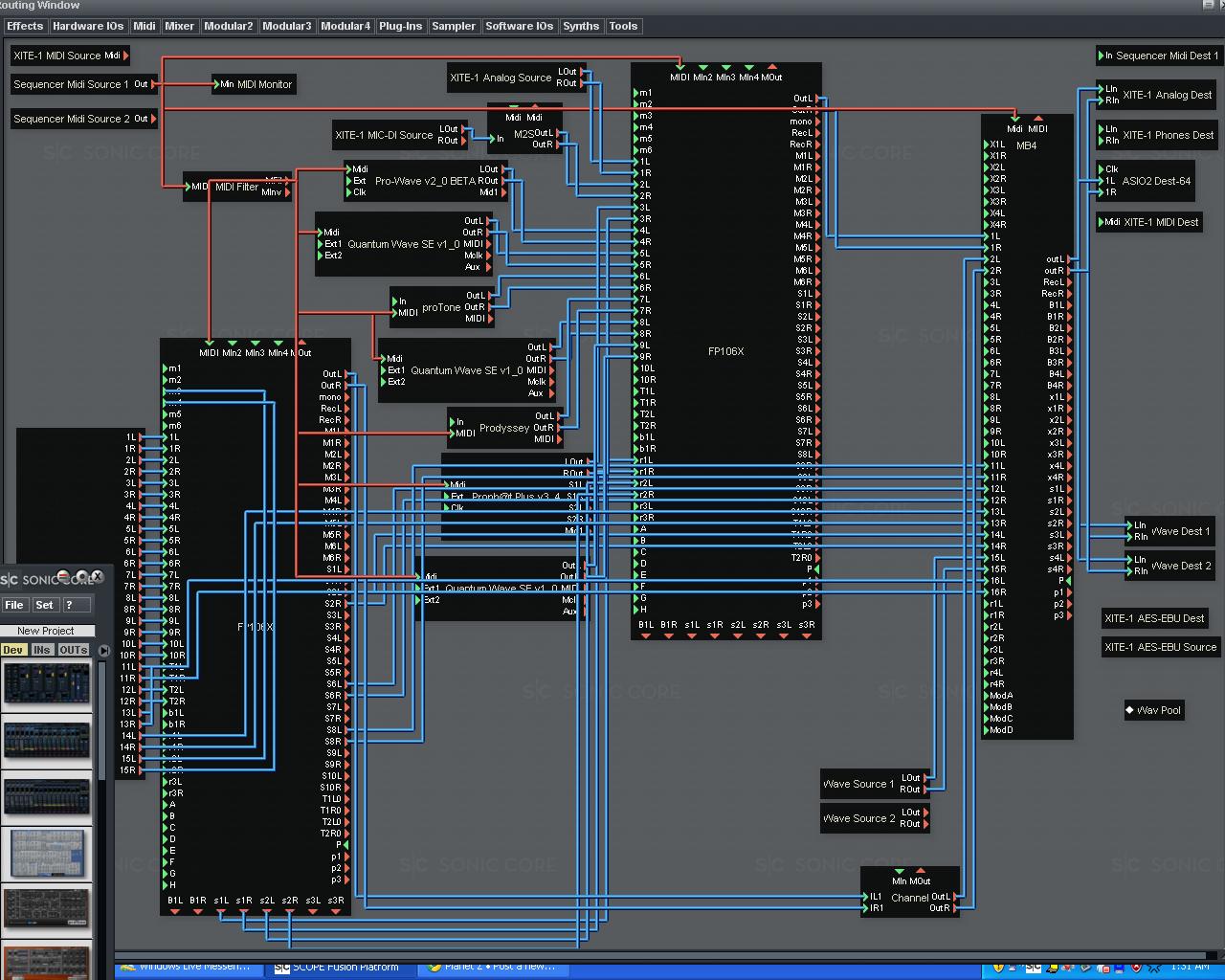The height and width of the screenshot is (980, 1225).
Task: Select the top mixer thumbnail in the device list
Action: (46, 682)
